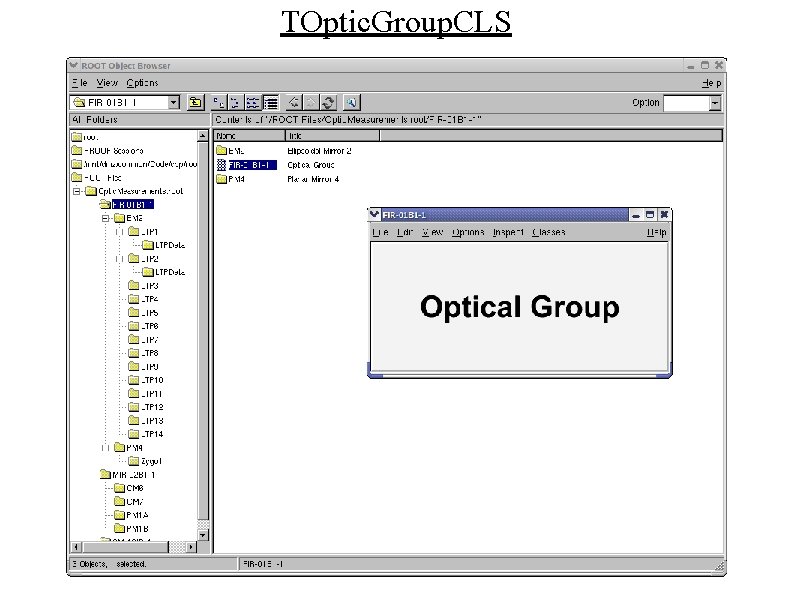Select the CM7 tree item
794x595 pixels.
135,501
